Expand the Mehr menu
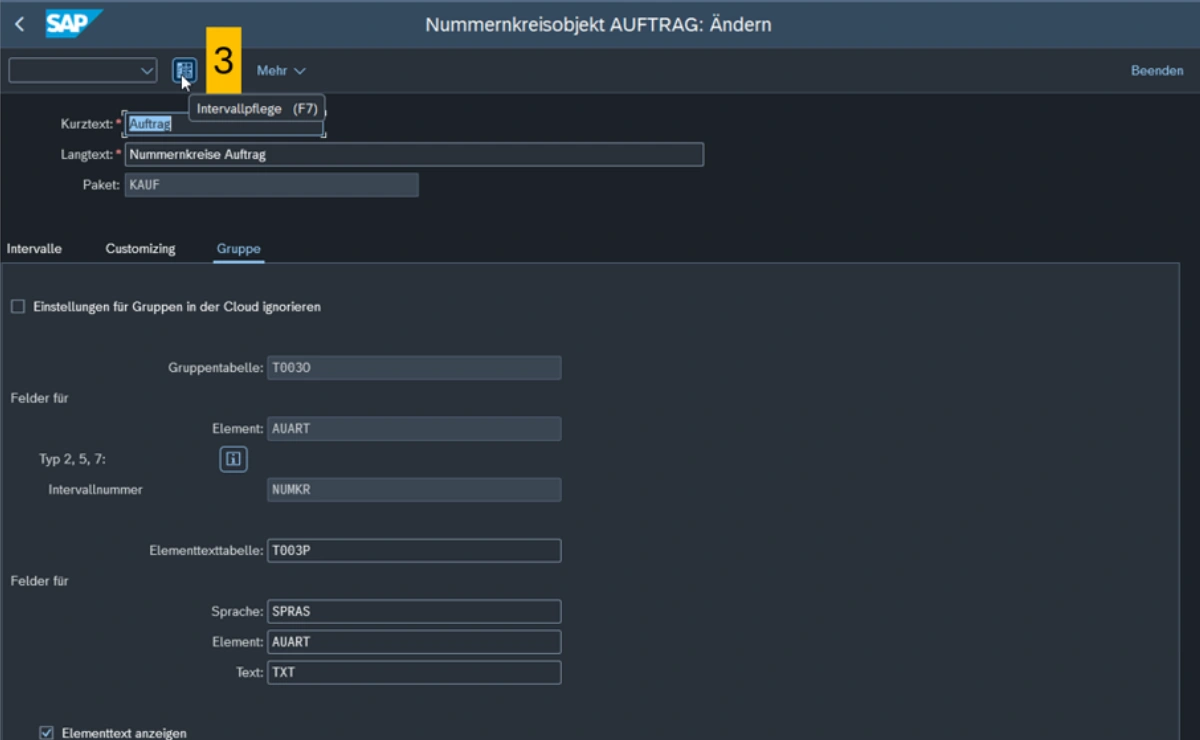Image resolution: width=1200 pixels, height=740 pixels. tap(281, 71)
